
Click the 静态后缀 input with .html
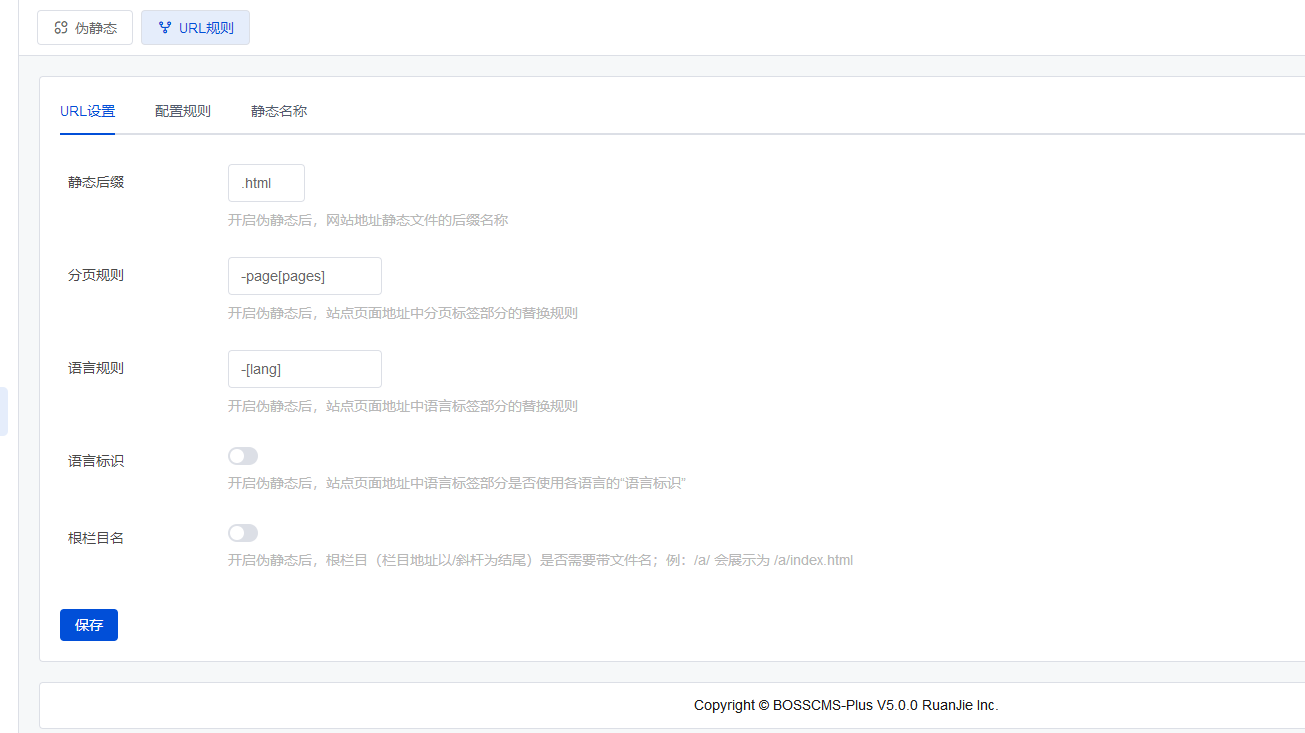[x=266, y=183]
